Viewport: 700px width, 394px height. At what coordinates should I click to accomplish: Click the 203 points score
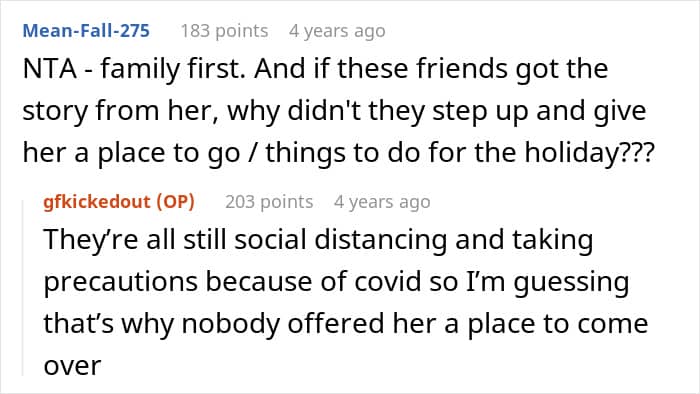tap(269, 202)
